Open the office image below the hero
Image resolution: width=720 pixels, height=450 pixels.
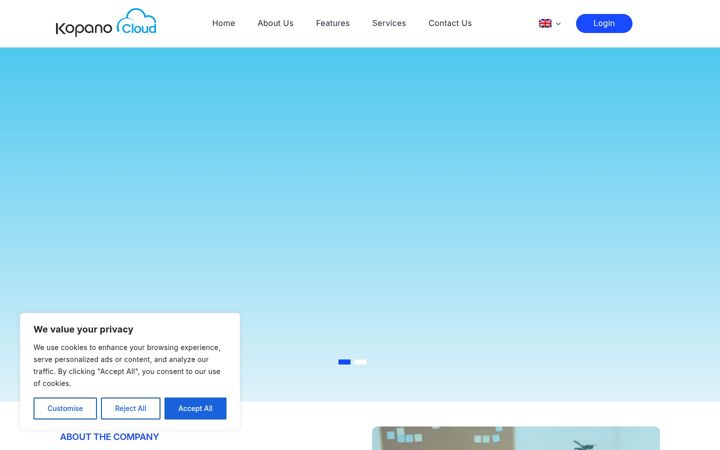(516, 438)
